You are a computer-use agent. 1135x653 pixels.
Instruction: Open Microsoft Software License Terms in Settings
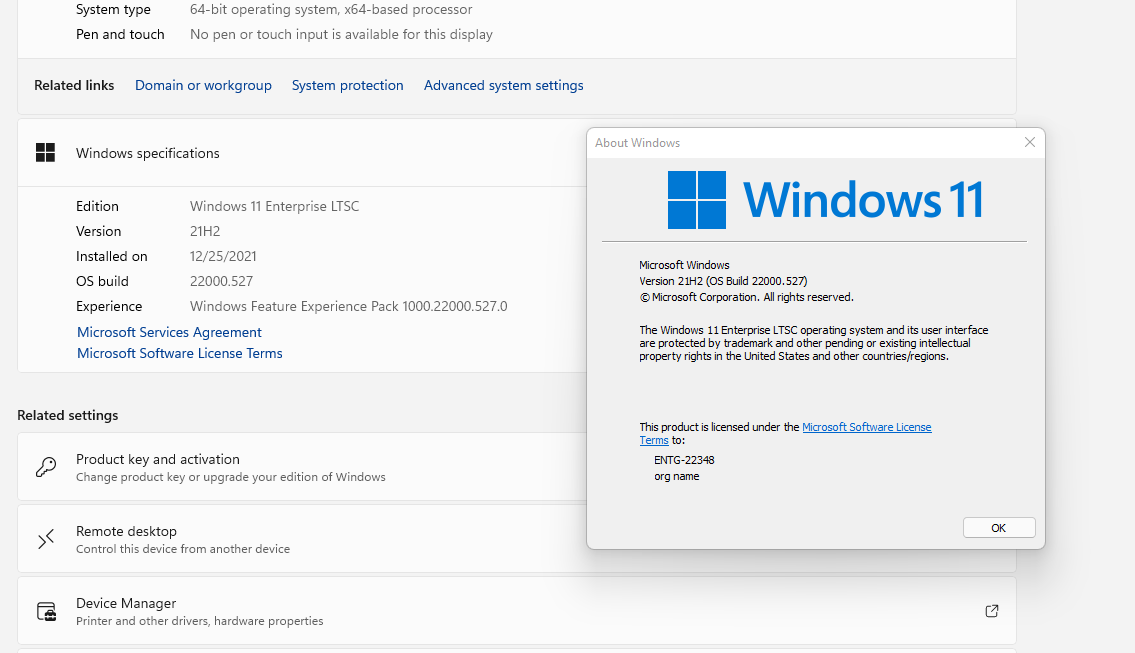[x=180, y=353]
